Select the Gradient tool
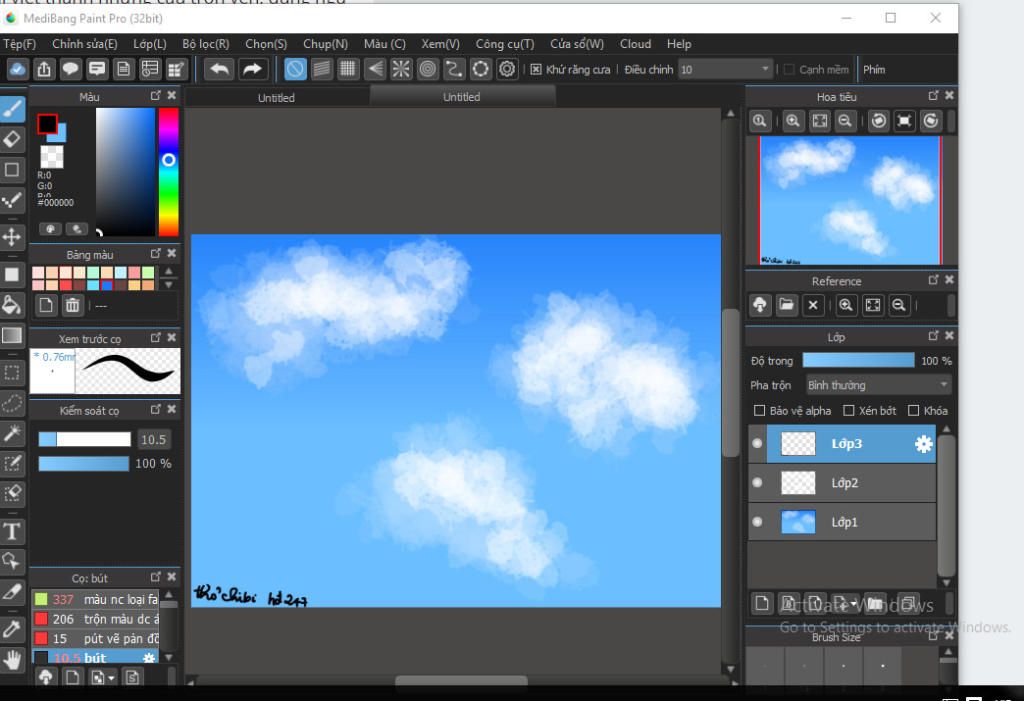Screen dimensions: 1024x701 tap(12, 336)
